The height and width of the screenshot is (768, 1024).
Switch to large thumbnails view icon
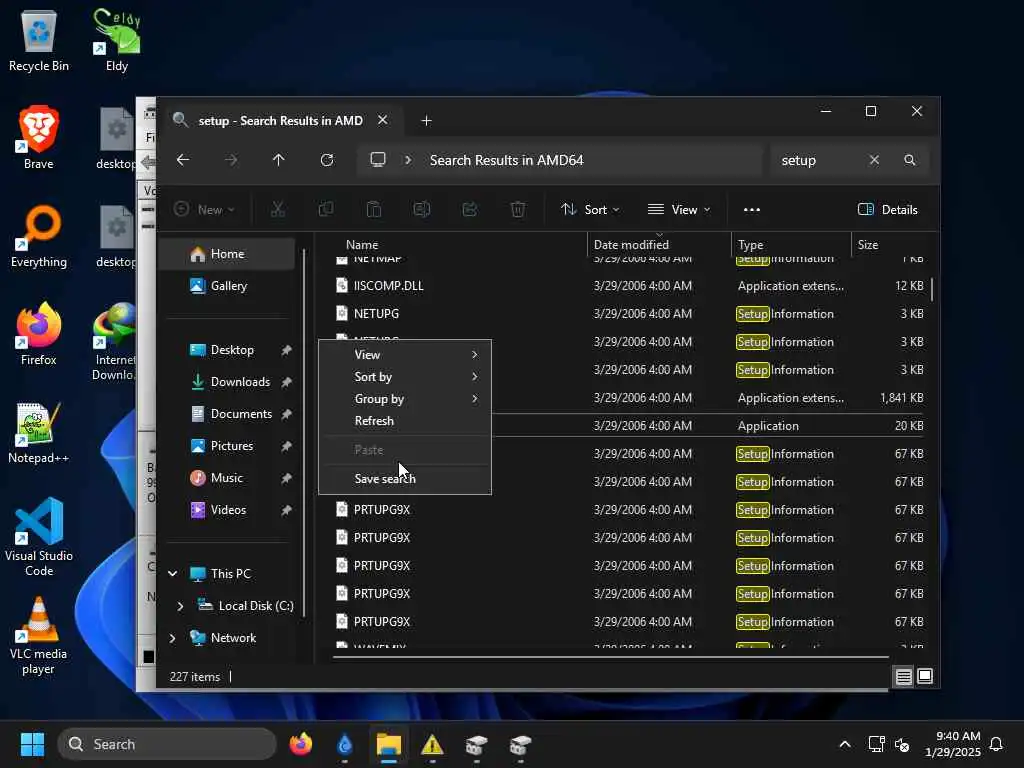coord(925,677)
